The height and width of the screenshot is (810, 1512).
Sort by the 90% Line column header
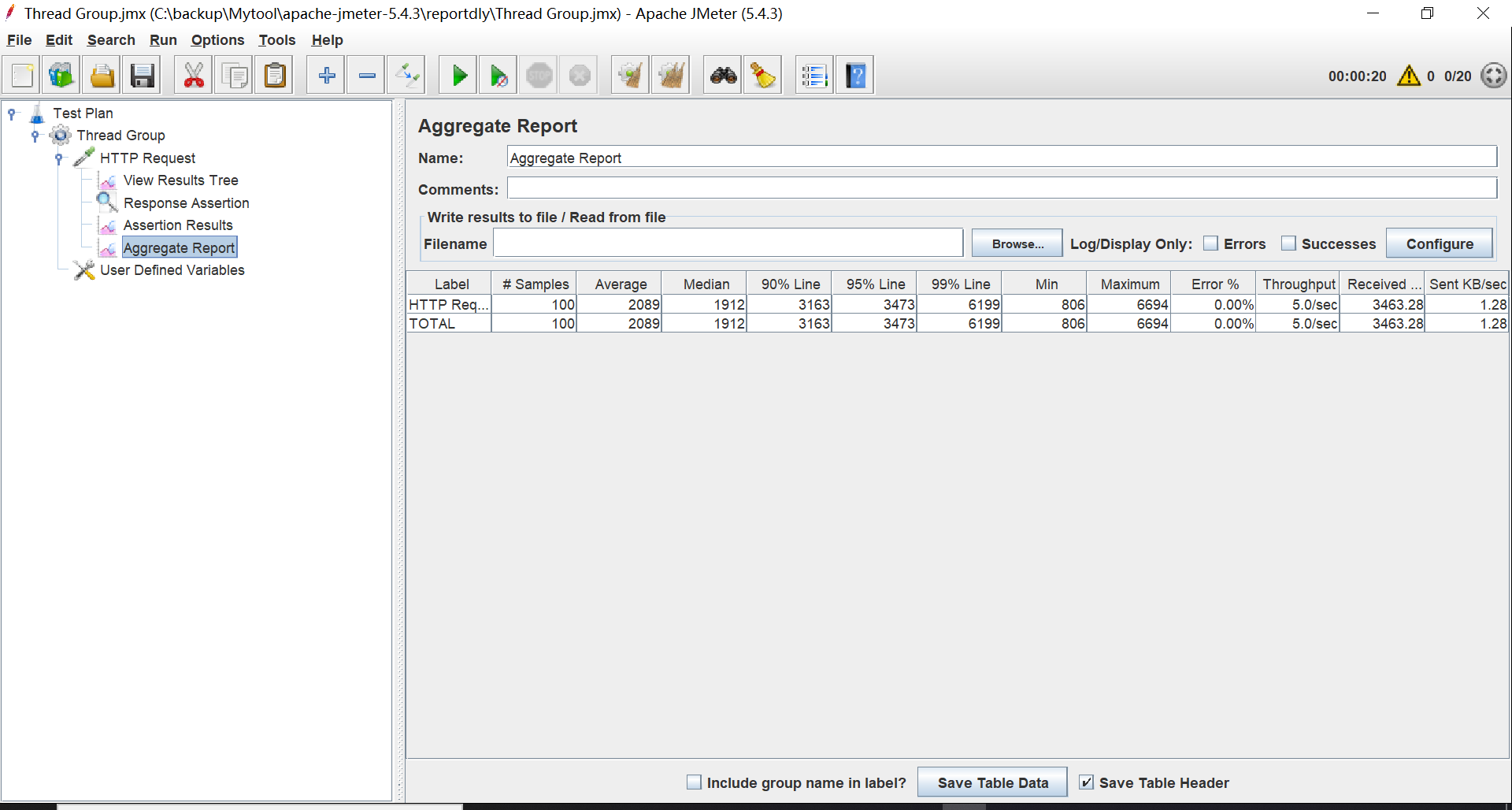[790, 284]
